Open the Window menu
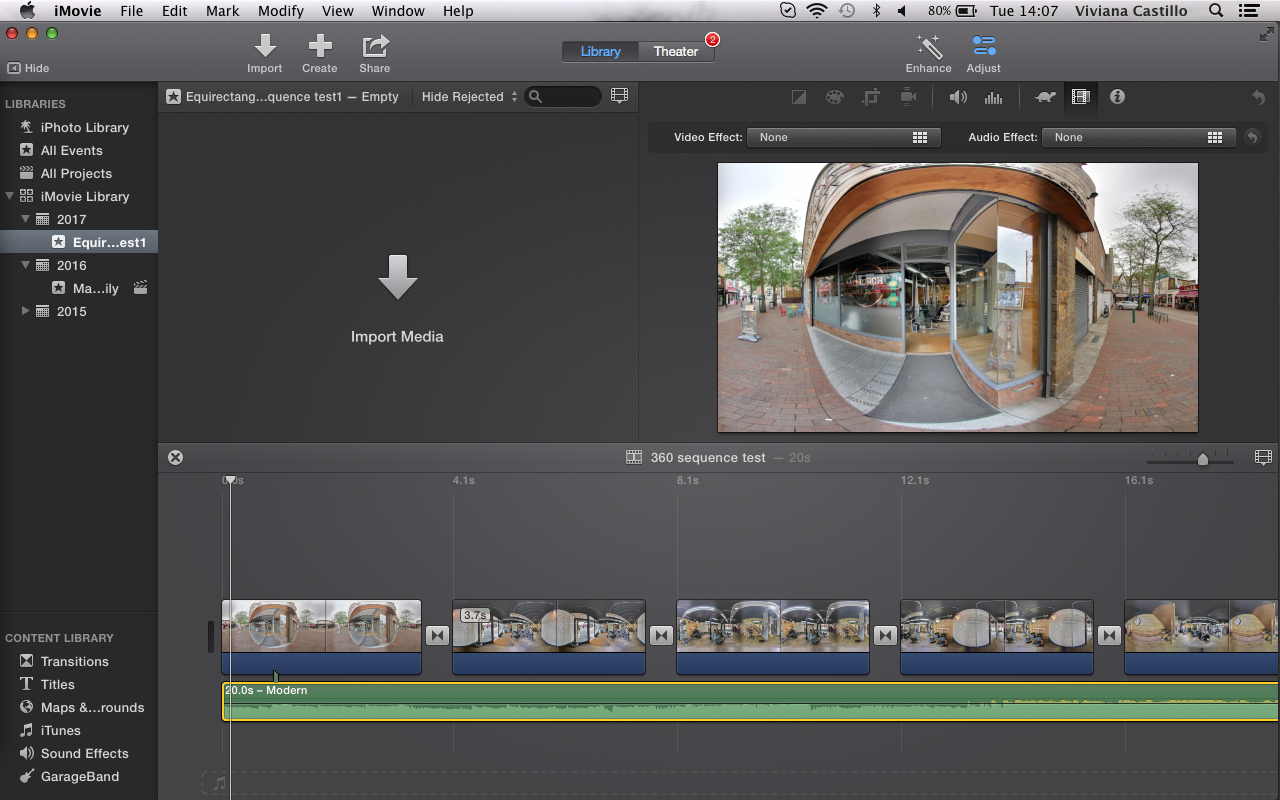 click(398, 11)
